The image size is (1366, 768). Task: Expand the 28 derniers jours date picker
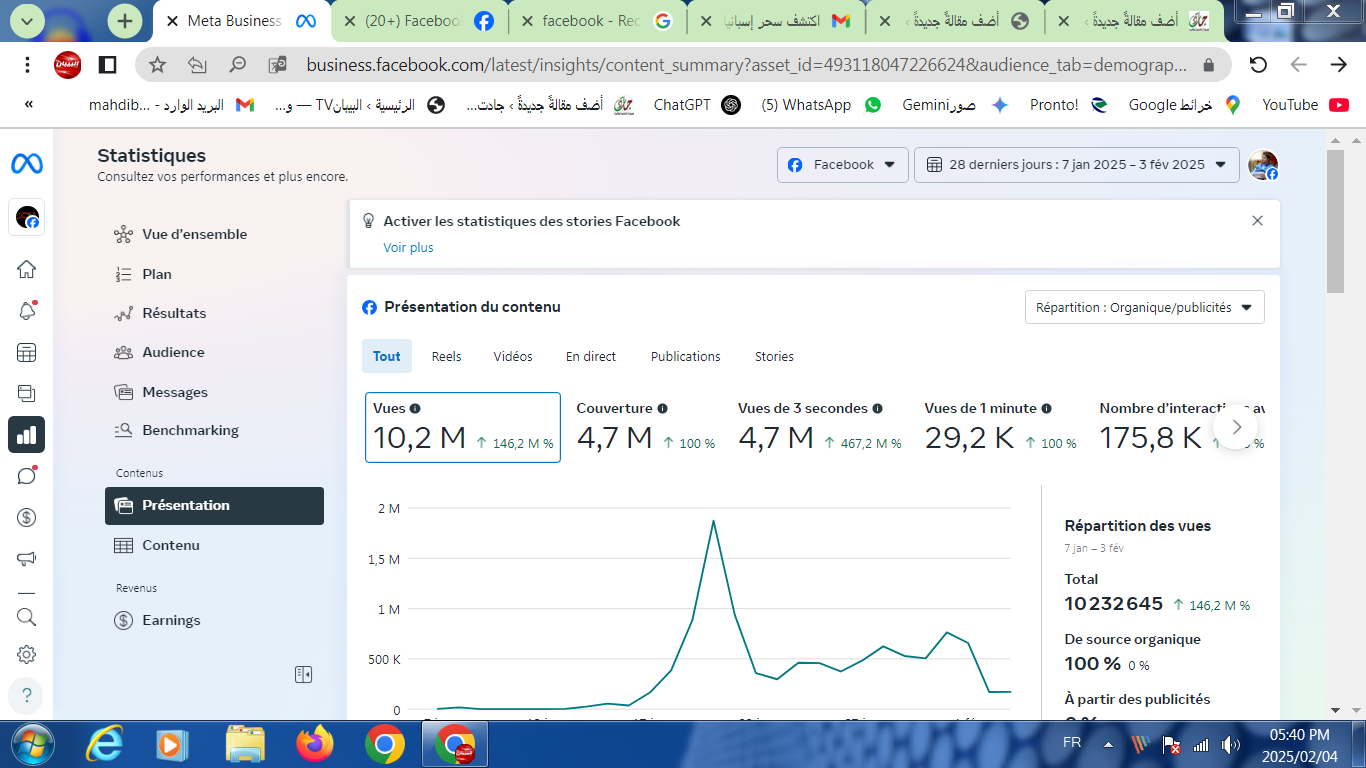coord(1076,165)
